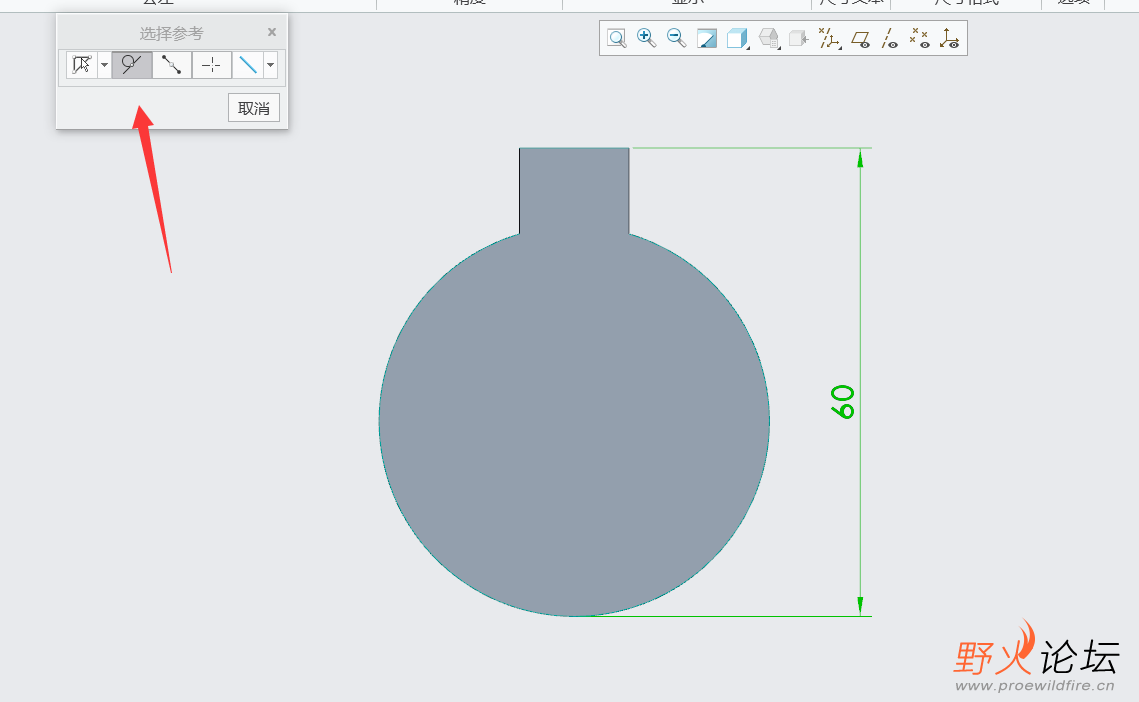Toggle datum plane display visibility

[x=860, y=39]
